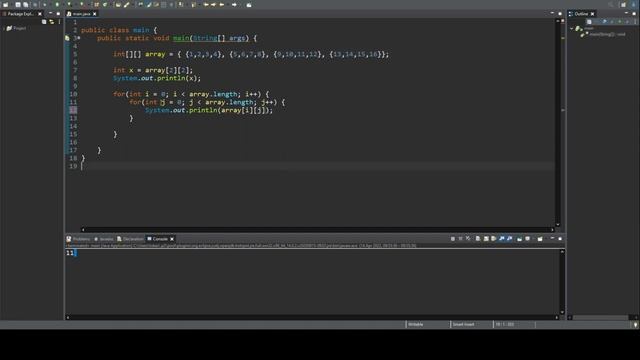640x360 pixels.
Task: Click the editor vertical scrollbar
Action: pos(558,122)
